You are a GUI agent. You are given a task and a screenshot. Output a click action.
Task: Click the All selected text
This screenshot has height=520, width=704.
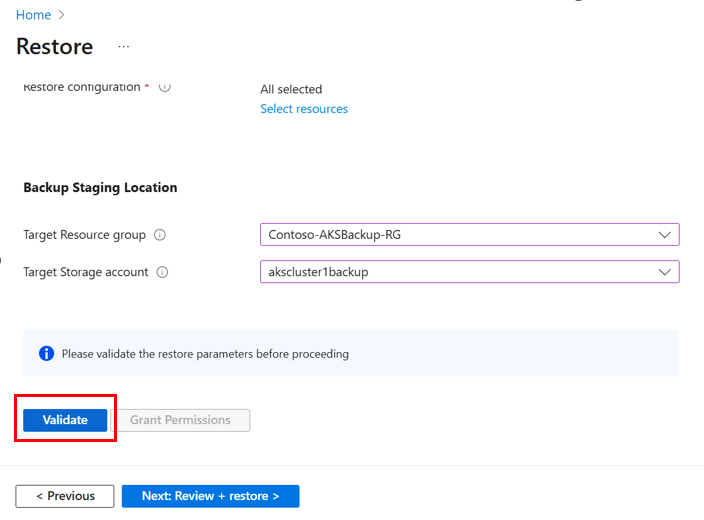291,89
